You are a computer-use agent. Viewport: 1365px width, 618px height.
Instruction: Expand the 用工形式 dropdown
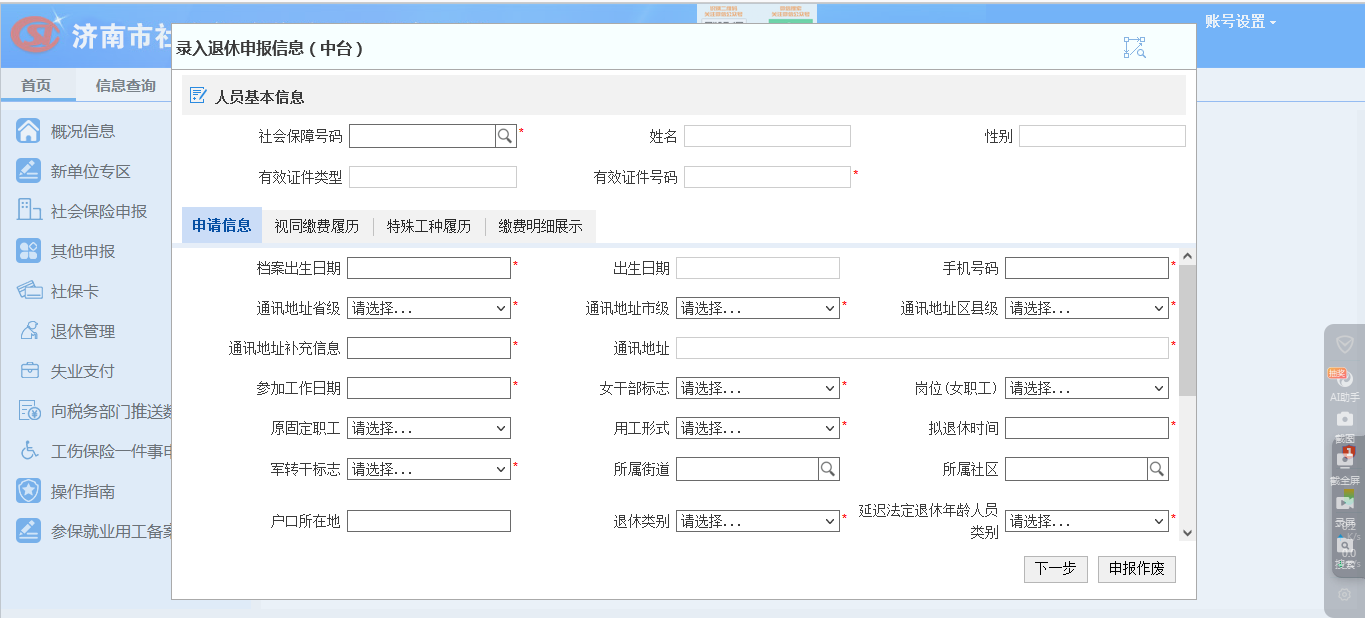(x=757, y=429)
